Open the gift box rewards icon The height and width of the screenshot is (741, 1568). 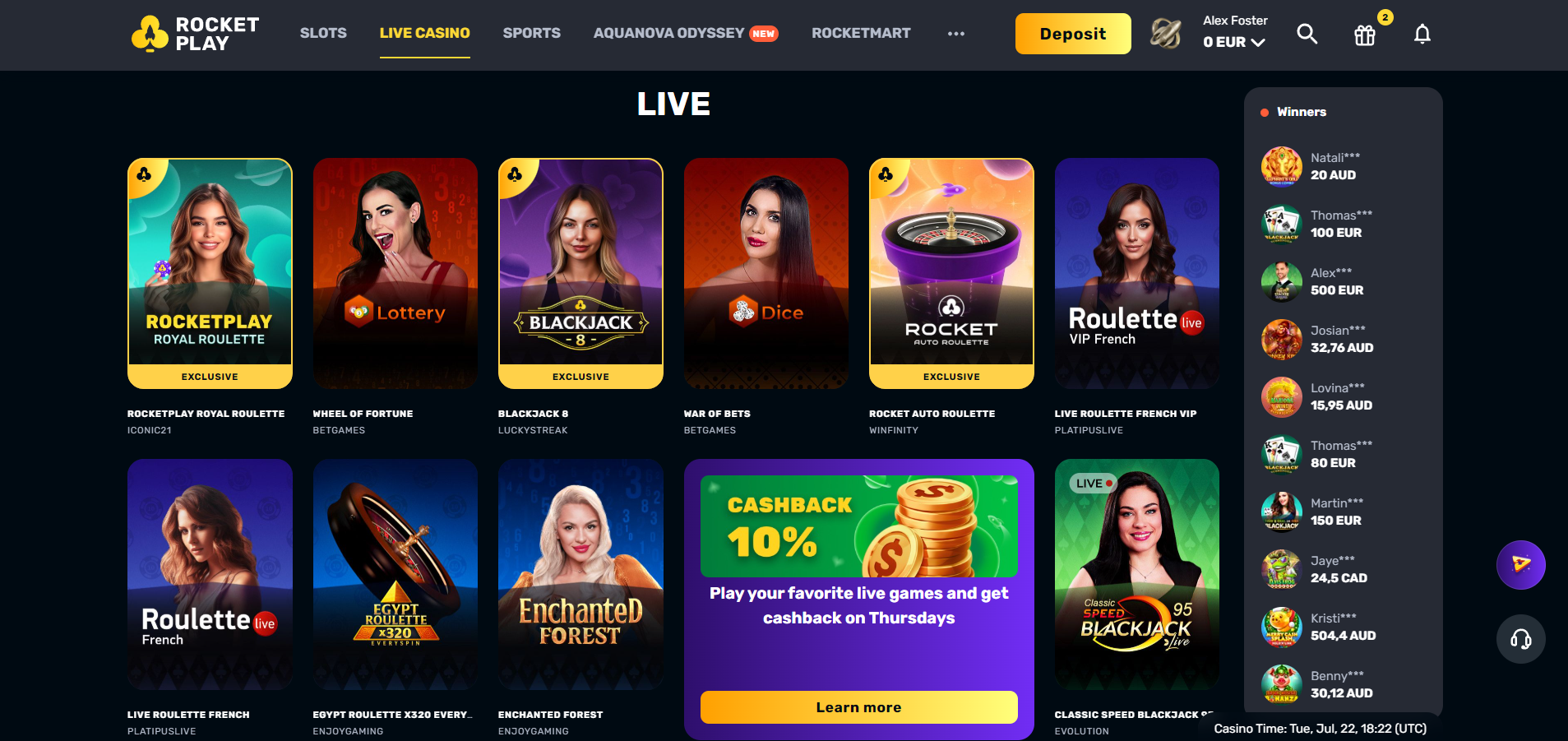tap(1365, 35)
